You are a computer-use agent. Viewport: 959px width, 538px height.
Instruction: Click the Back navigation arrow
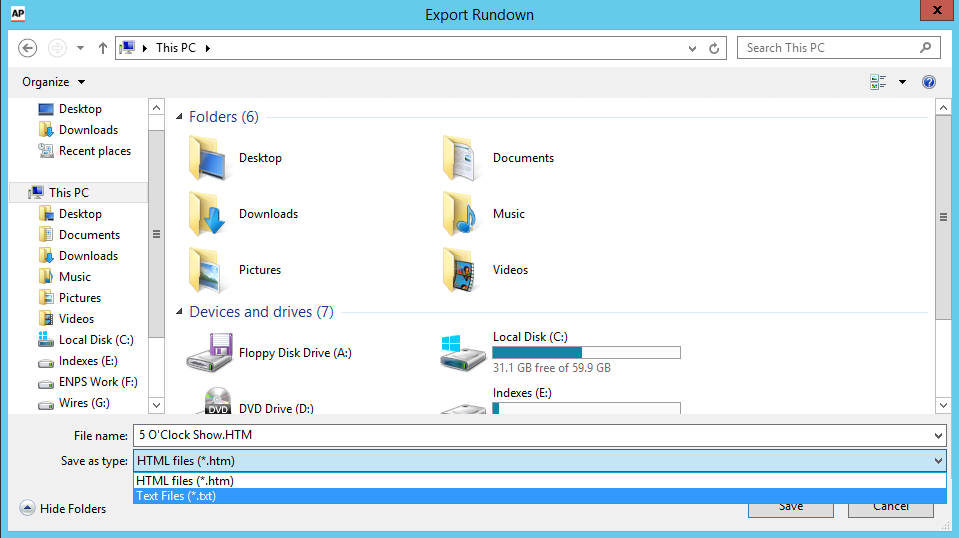(28, 48)
